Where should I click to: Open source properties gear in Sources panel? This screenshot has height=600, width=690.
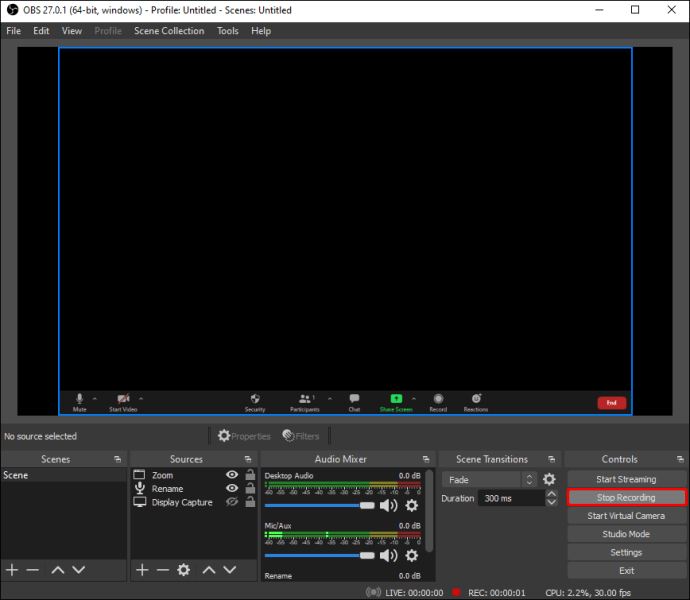(184, 570)
